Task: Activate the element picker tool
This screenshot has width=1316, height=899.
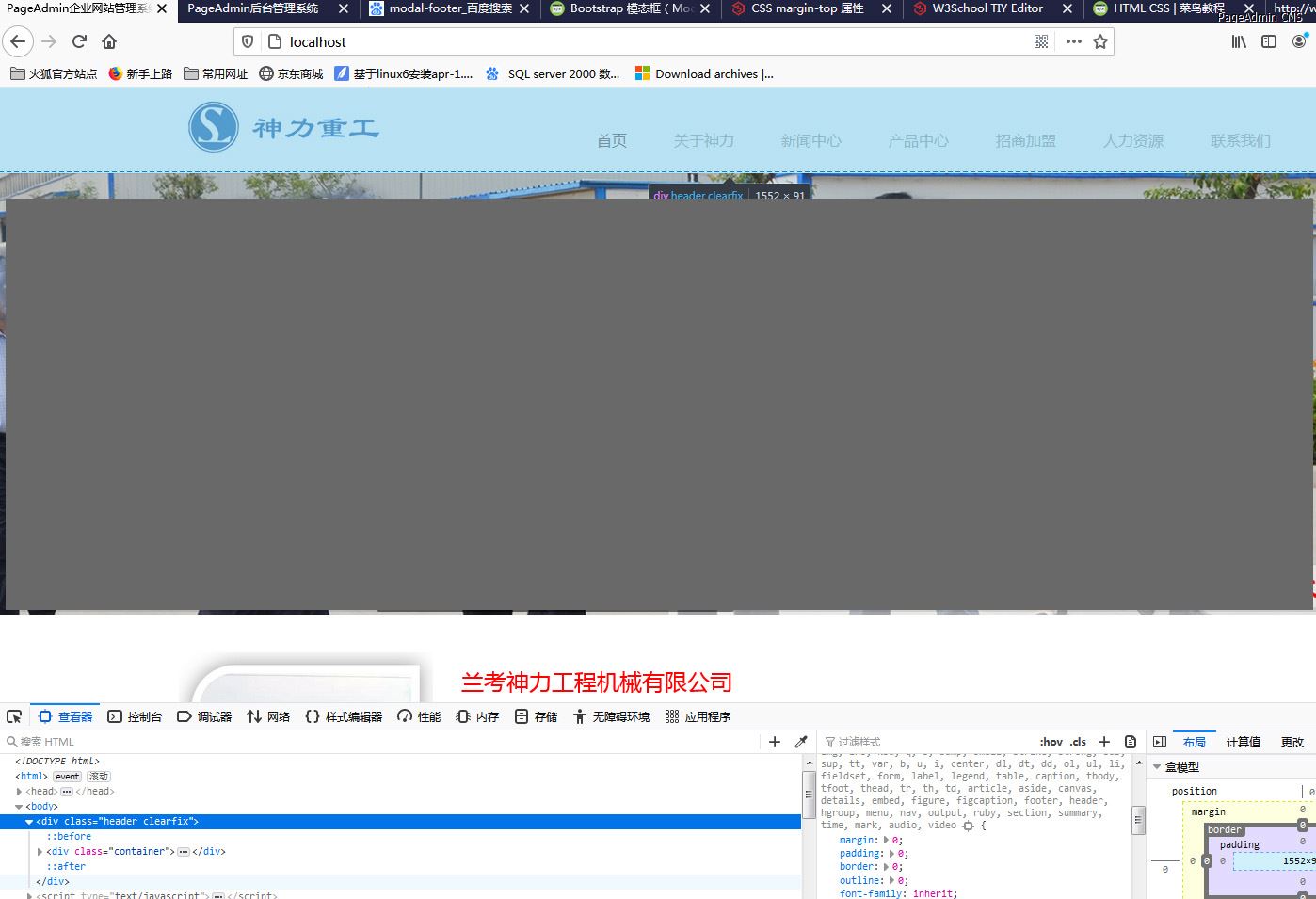Action: click(14, 716)
